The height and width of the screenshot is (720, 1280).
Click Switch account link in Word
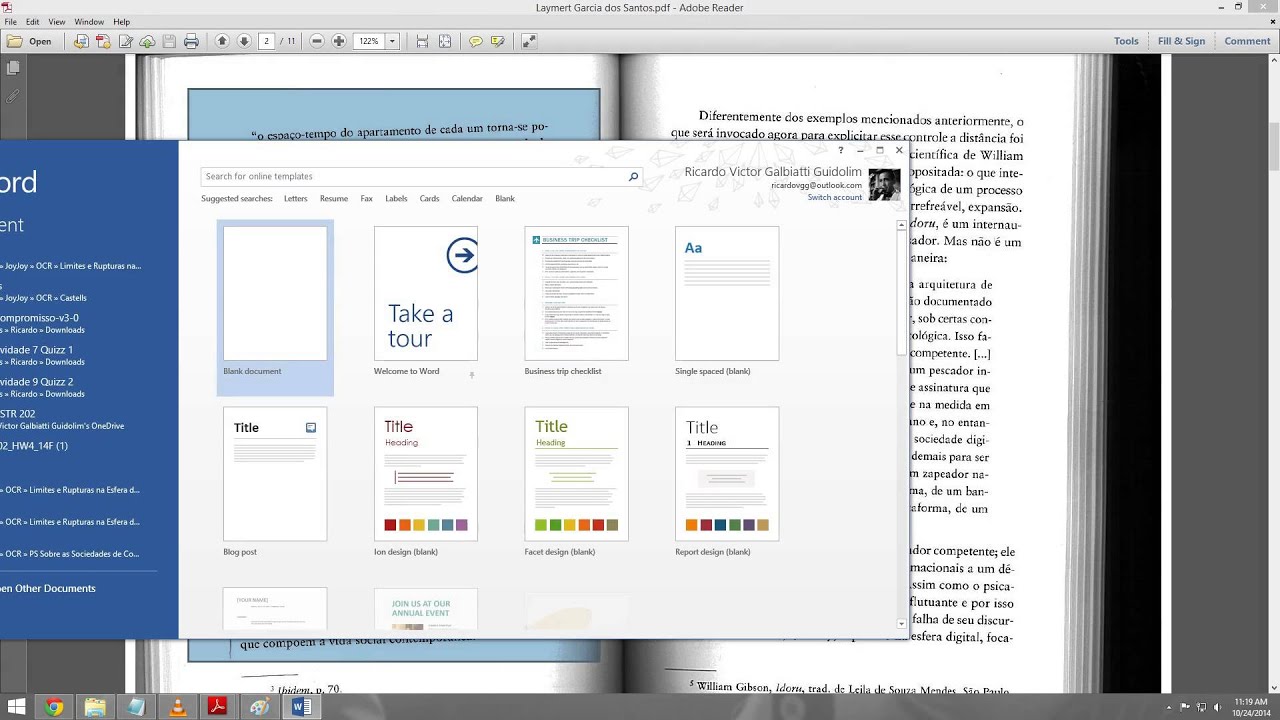tap(835, 197)
